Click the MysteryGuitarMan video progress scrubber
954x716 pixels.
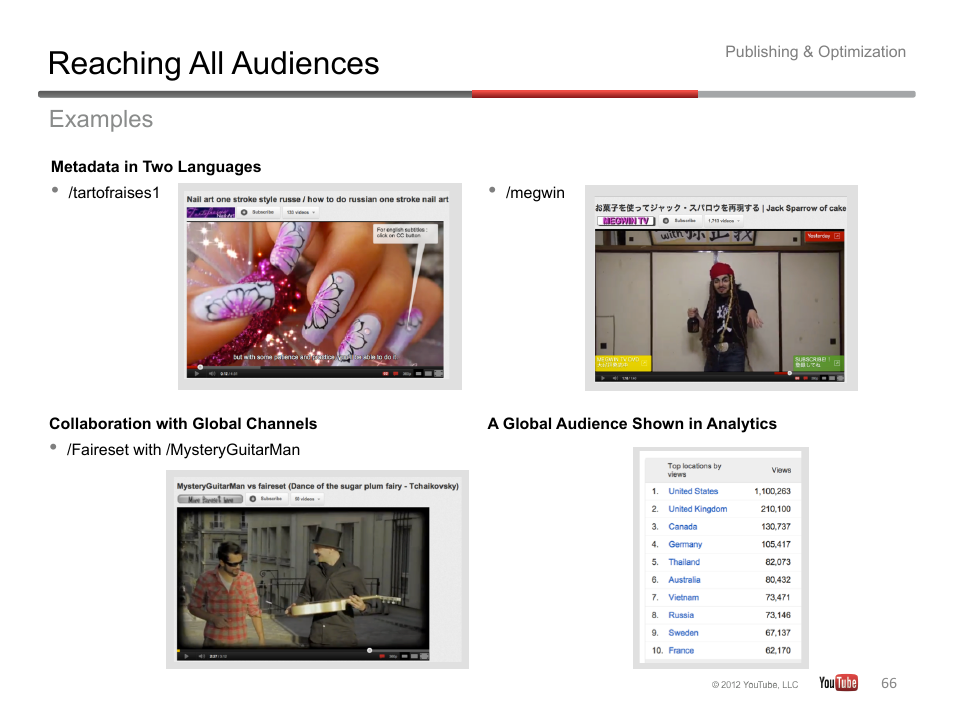(369, 650)
